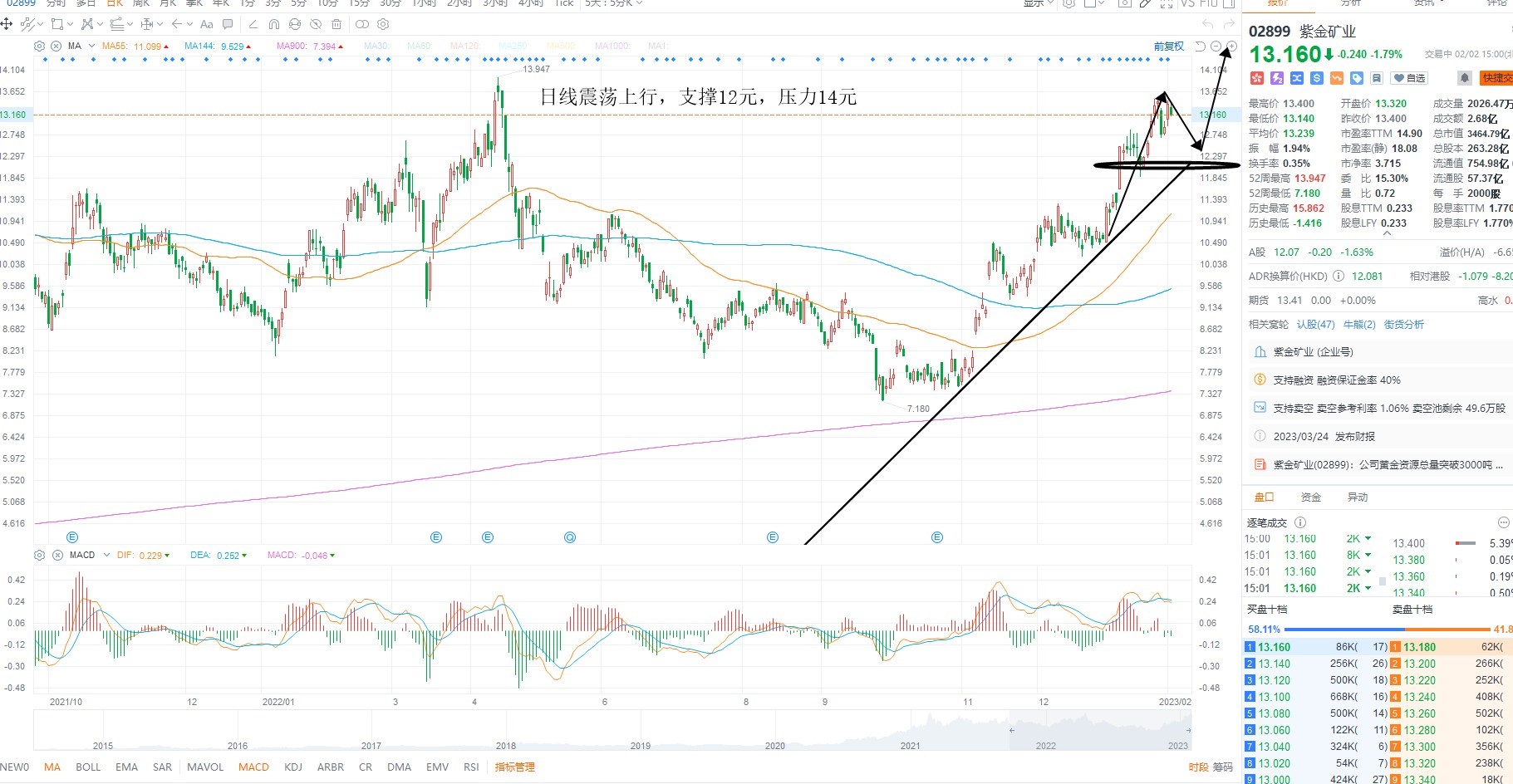Reset the chart zoom view
This screenshot has height=784, width=1513.
[1201, 47]
